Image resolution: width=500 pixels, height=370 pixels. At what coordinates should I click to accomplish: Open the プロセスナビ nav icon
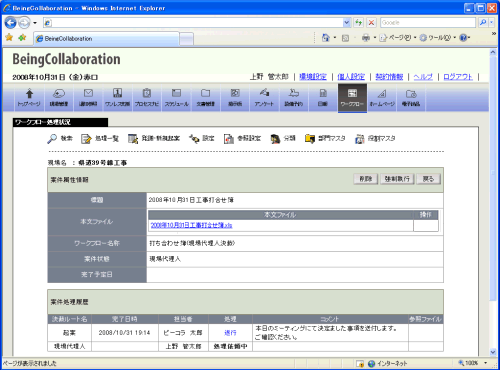[x=147, y=97]
